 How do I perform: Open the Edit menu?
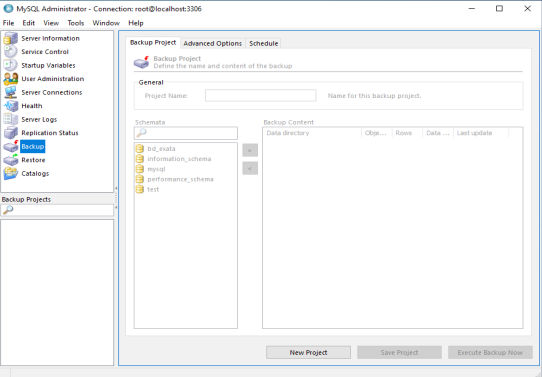[29, 23]
